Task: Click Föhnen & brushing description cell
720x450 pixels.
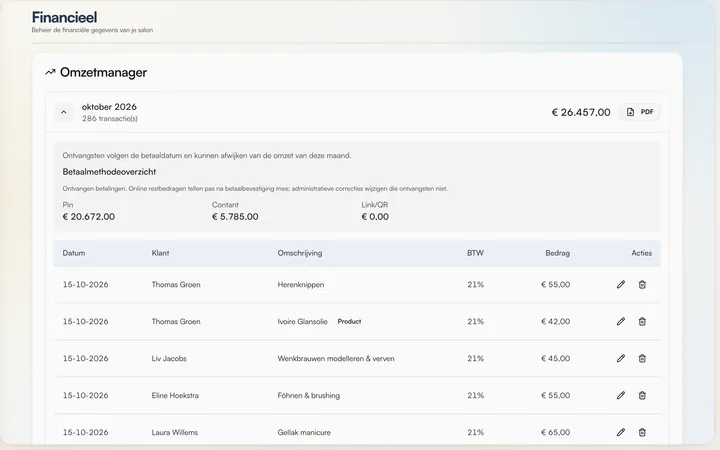Action: 309,395
